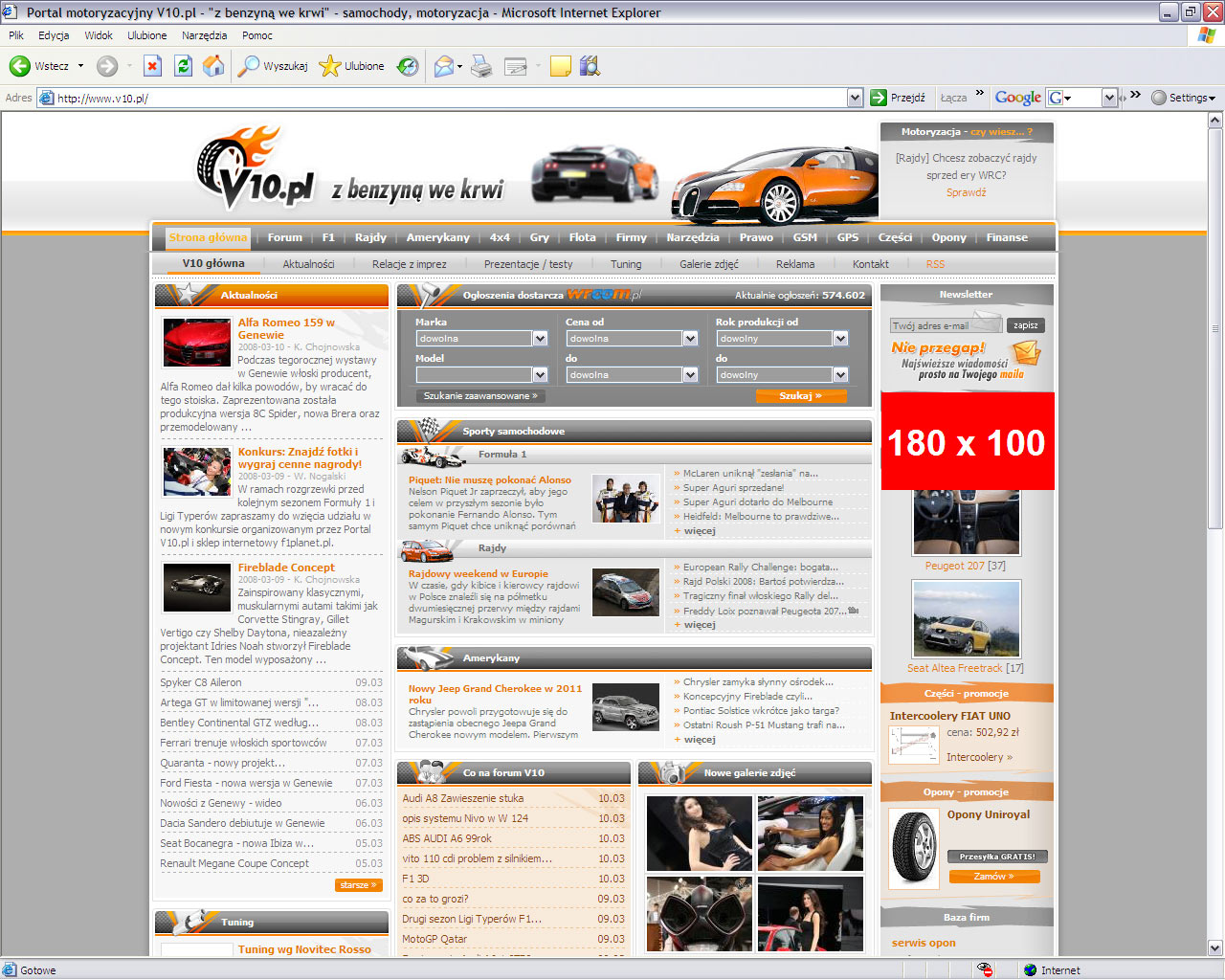The width and height of the screenshot is (1225, 980).
Task: Click the Sprawdź link in Motoryzacja box
Action: [967, 192]
